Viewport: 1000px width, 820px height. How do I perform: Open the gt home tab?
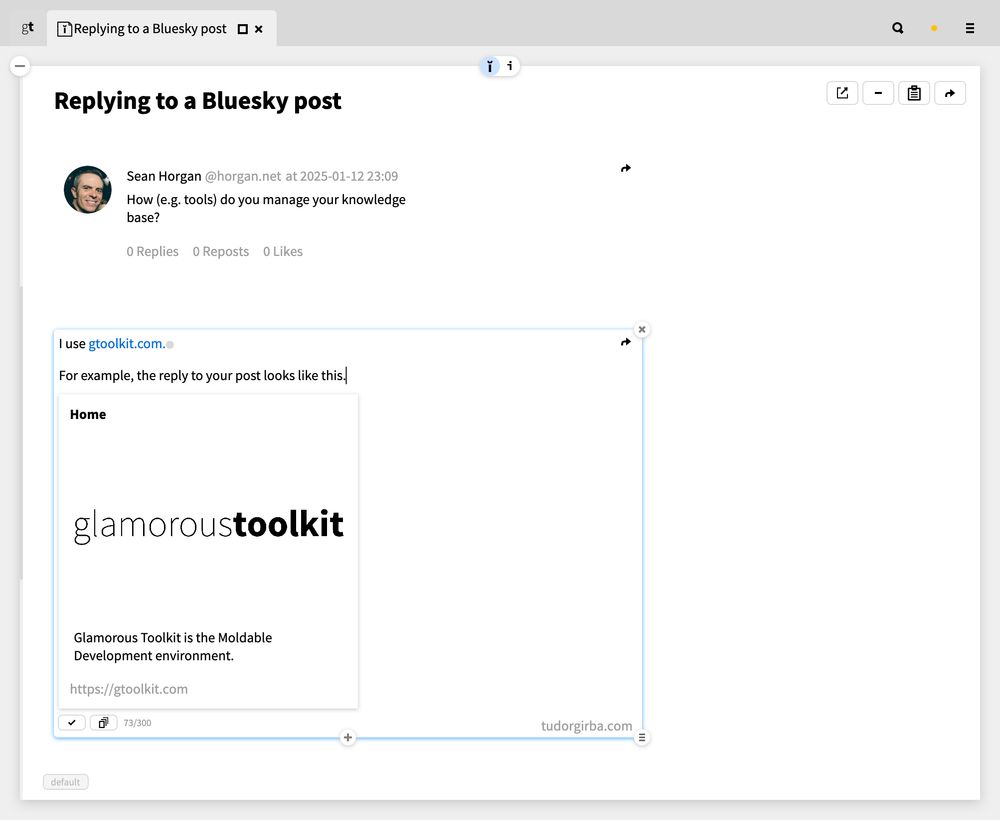coord(27,28)
